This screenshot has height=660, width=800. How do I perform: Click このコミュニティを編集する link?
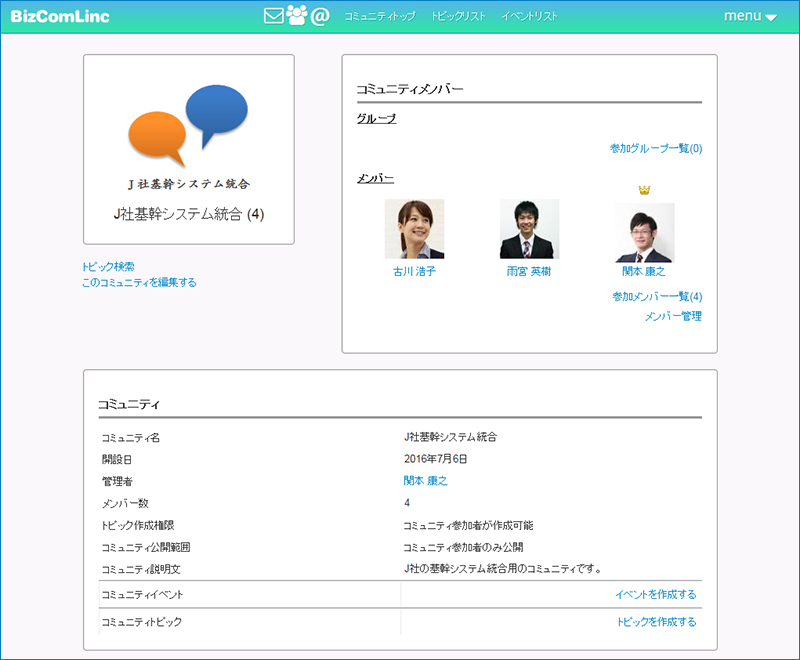pyautogui.click(x=139, y=283)
